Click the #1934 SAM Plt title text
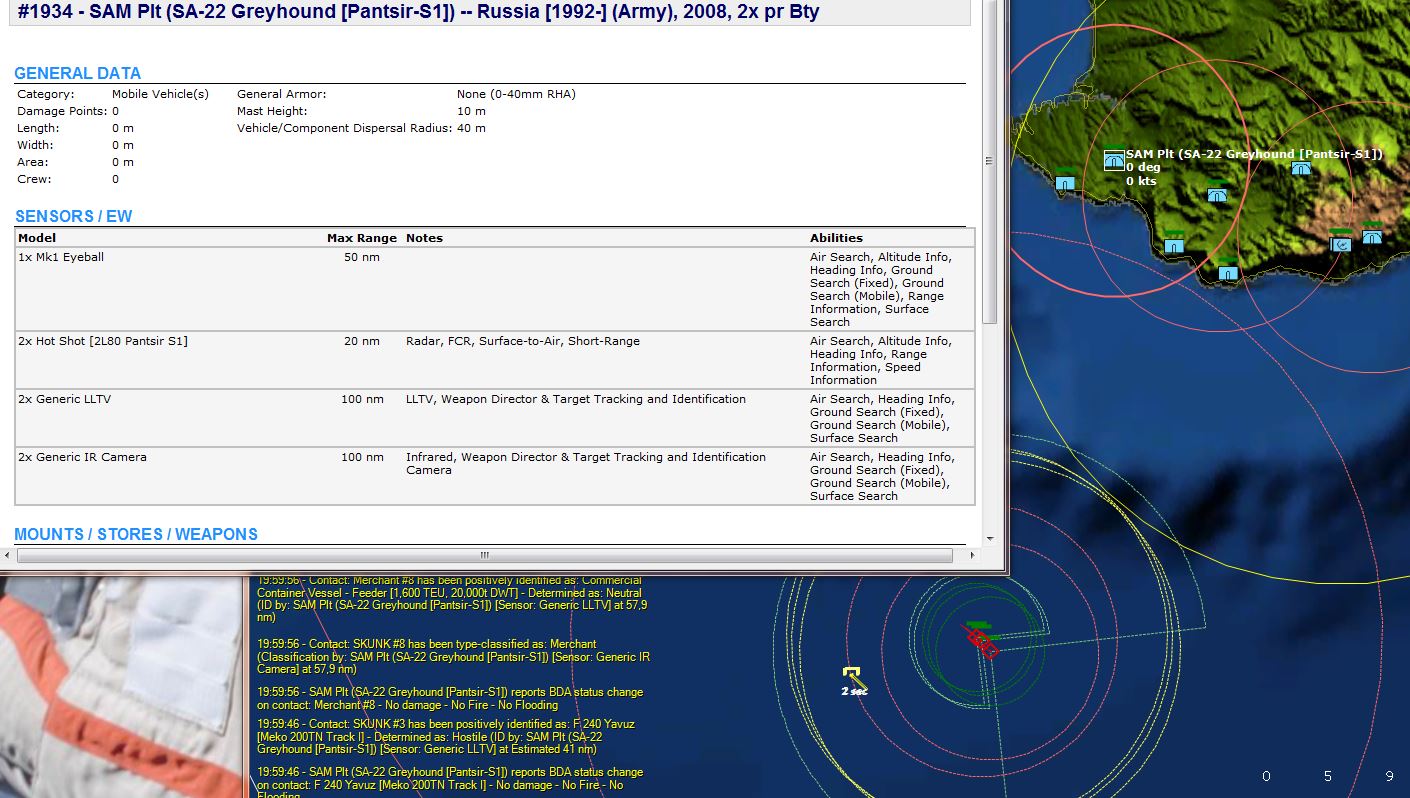Screen dimensions: 1410x798 419,13
